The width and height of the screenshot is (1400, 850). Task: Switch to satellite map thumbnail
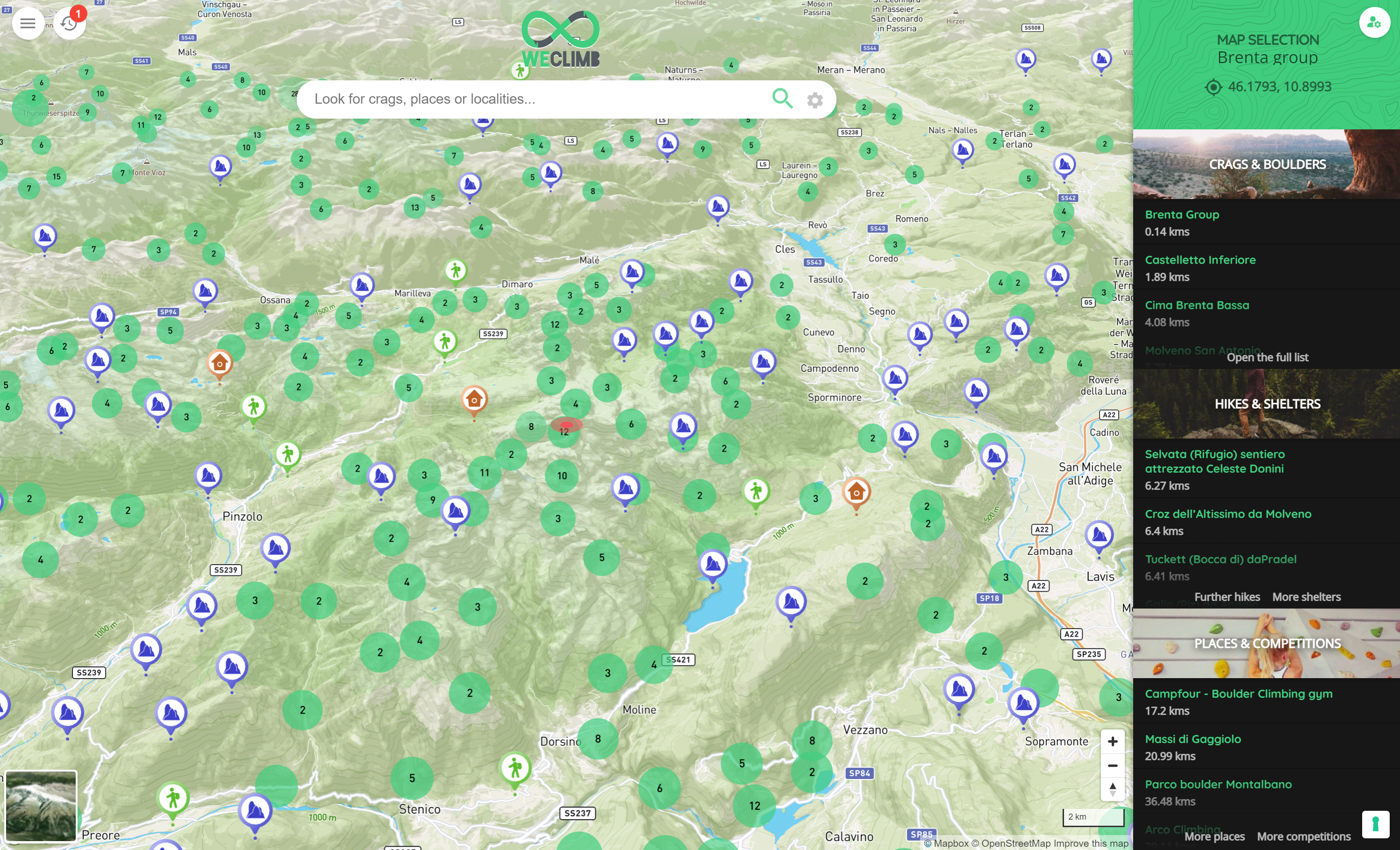click(x=41, y=805)
